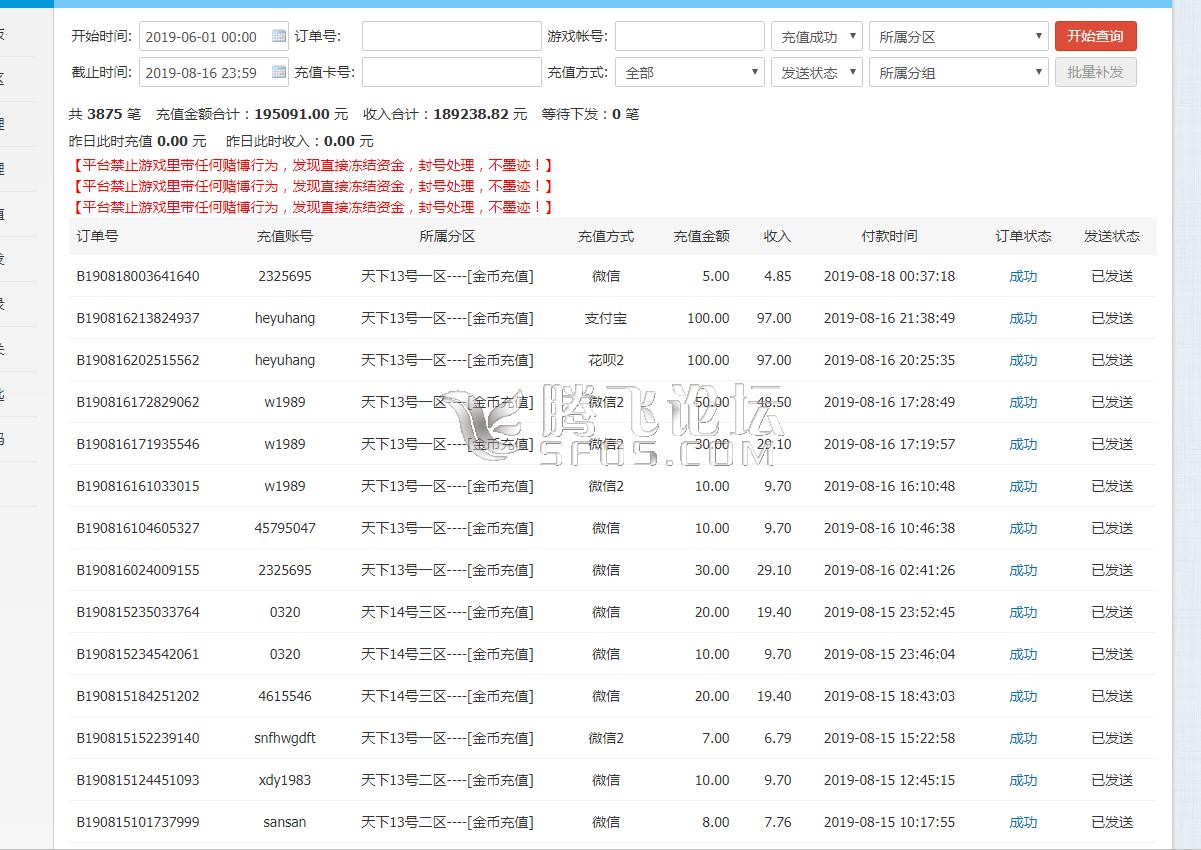Open the 所属分区 zone dropdown
The width and height of the screenshot is (1201, 850).
[x=958, y=37]
